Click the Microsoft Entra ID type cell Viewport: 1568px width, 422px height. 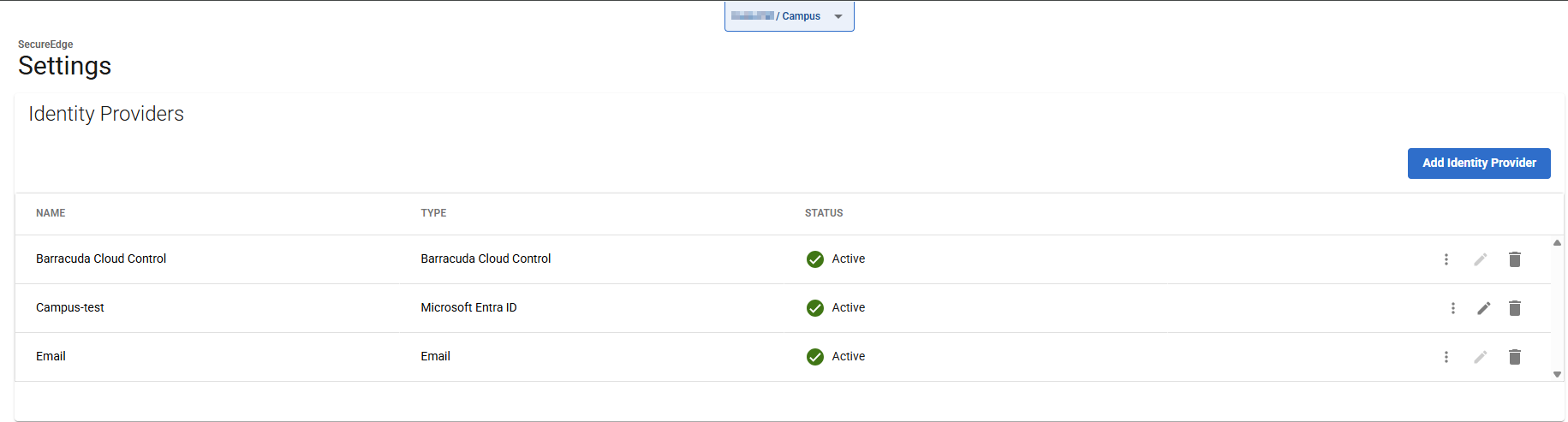[468, 308]
